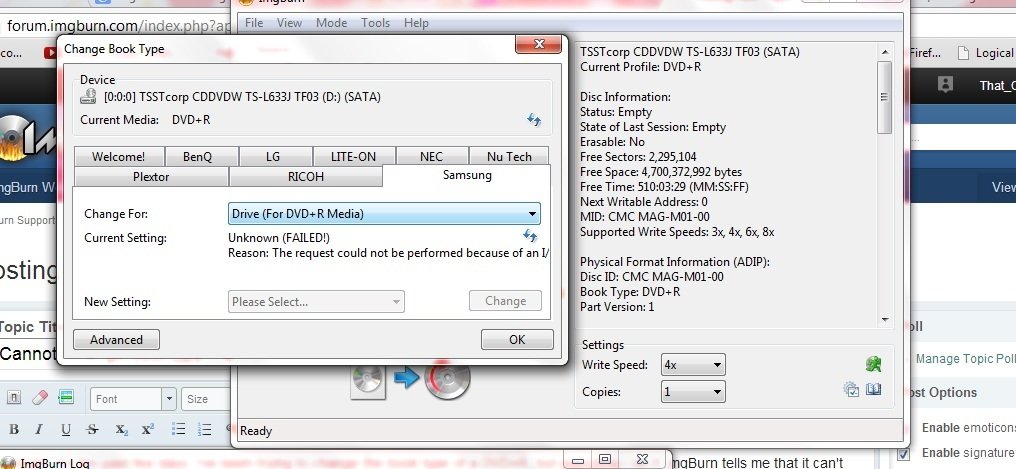Switch to the RICOH tab
The height and width of the screenshot is (469, 1016).
pyautogui.click(x=306, y=177)
